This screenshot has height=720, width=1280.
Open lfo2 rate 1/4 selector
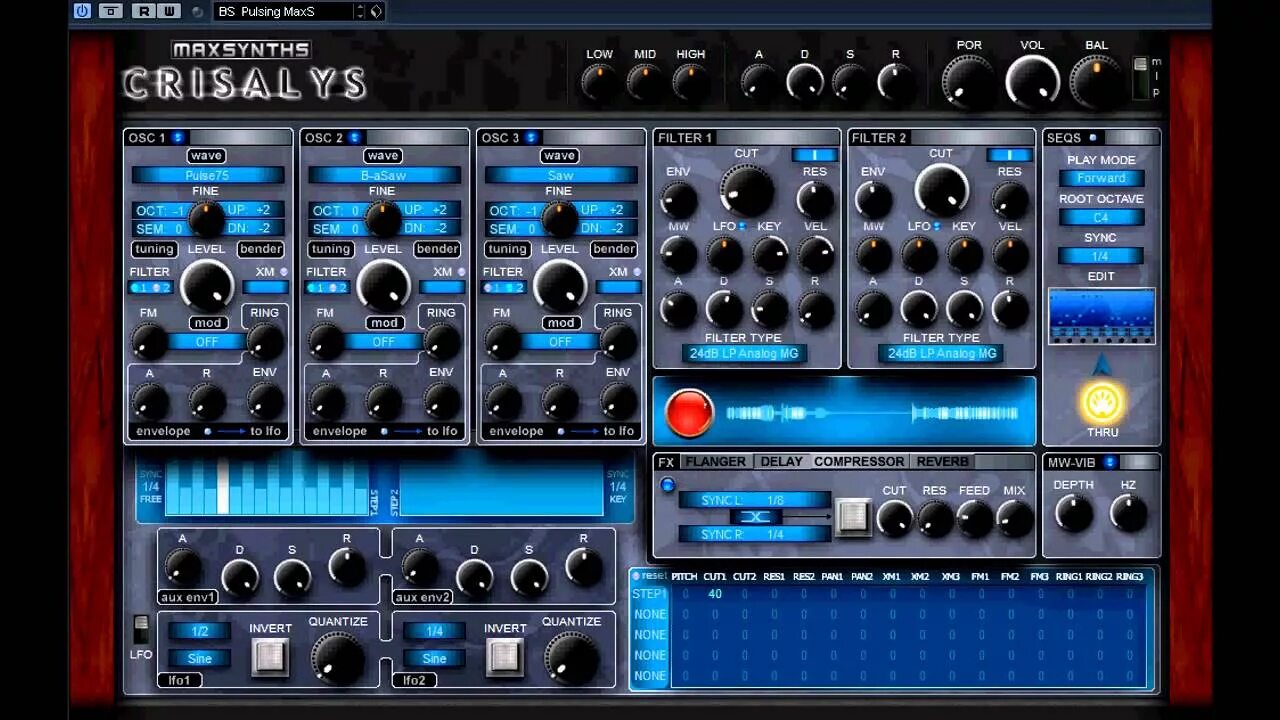[x=434, y=631]
